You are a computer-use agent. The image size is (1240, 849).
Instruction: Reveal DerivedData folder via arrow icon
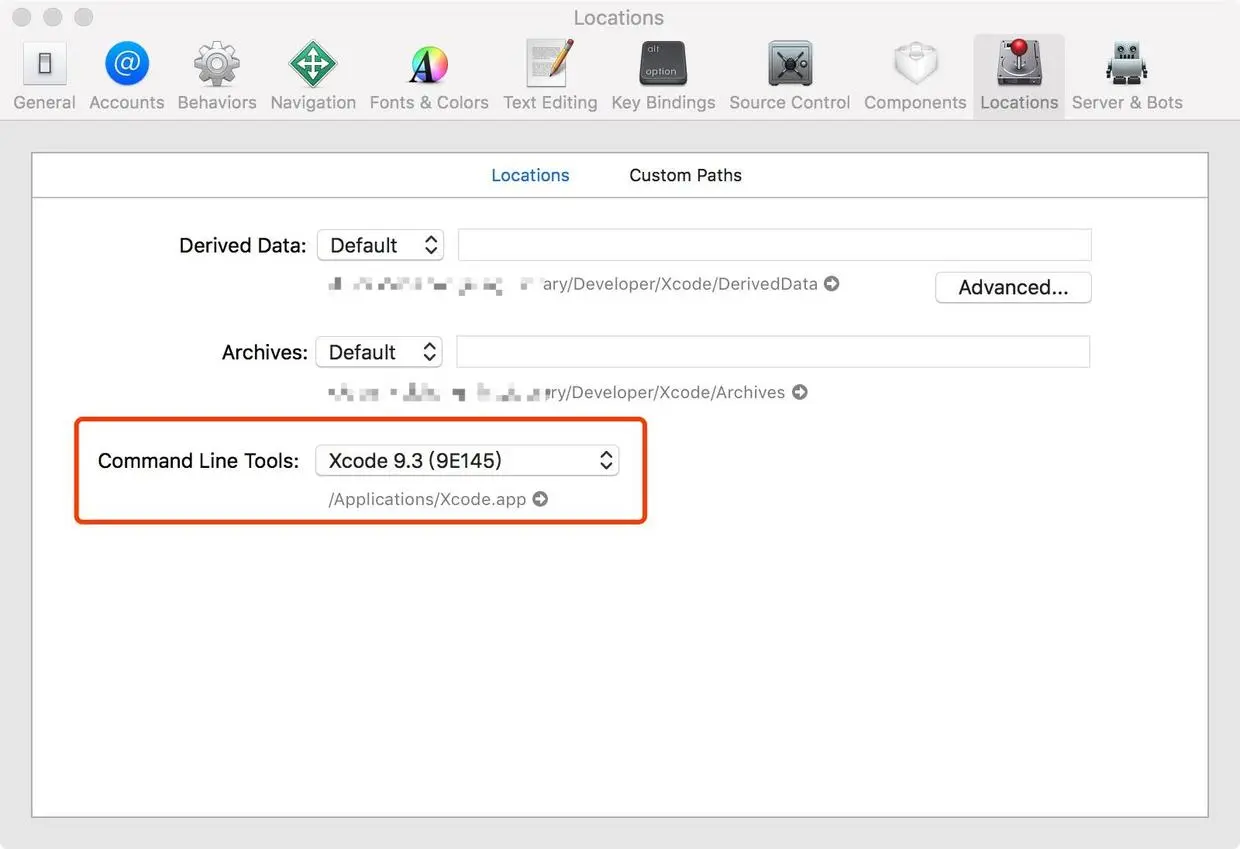coord(831,284)
